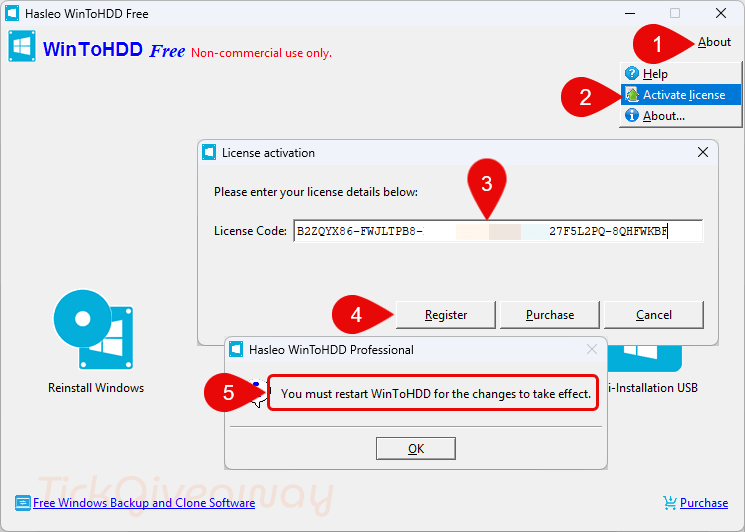745x532 pixels.
Task: Minimize the WinToHDD window
Action: (630, 13)
